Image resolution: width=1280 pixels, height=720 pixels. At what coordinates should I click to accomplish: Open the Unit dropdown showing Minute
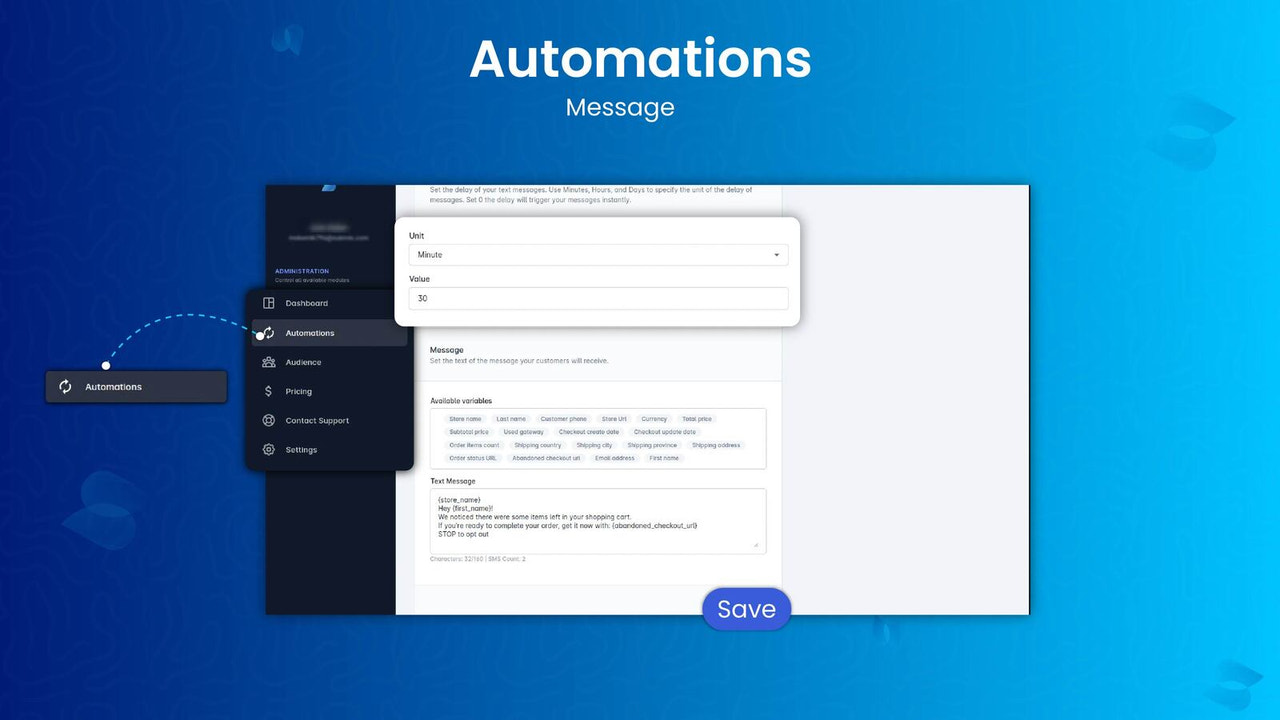pos(598,254)
